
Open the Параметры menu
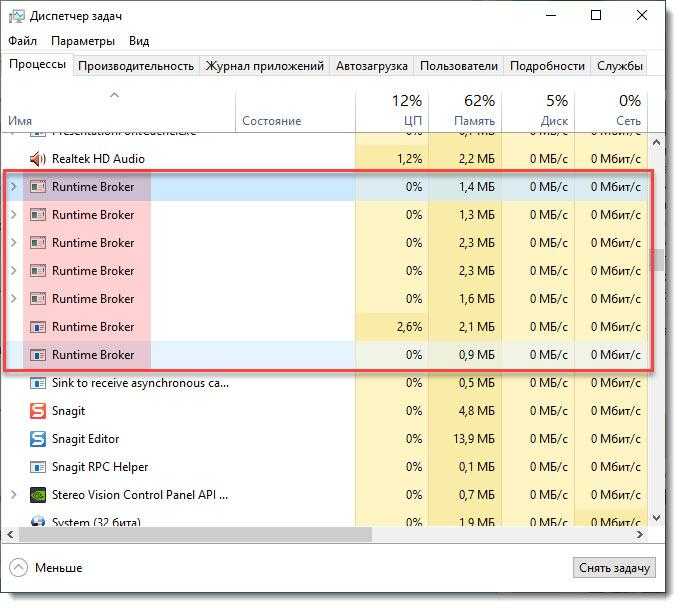(x=83, y=41)
